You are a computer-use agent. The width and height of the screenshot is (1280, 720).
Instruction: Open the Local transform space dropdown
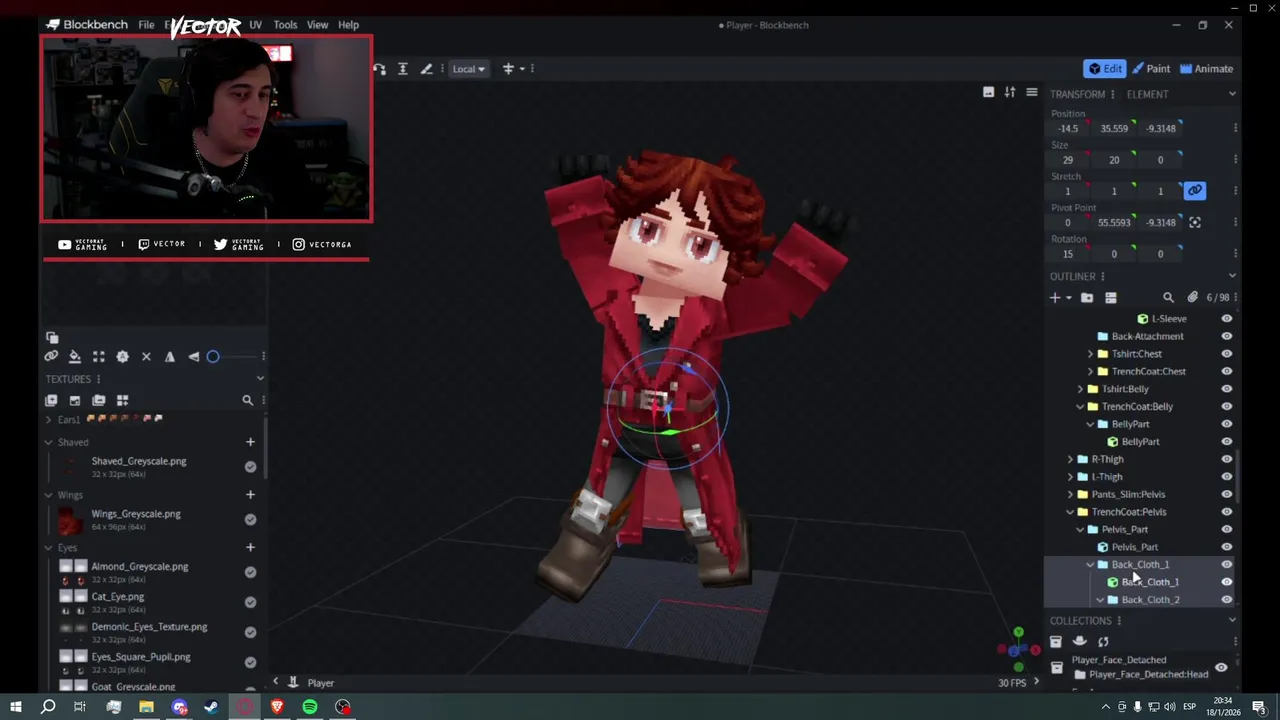click(468, 69)
